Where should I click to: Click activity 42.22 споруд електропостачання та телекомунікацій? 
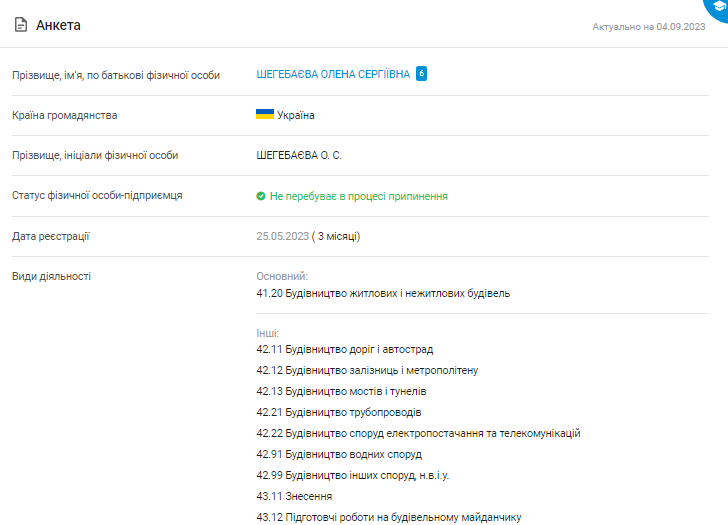[x=418, y=433]
